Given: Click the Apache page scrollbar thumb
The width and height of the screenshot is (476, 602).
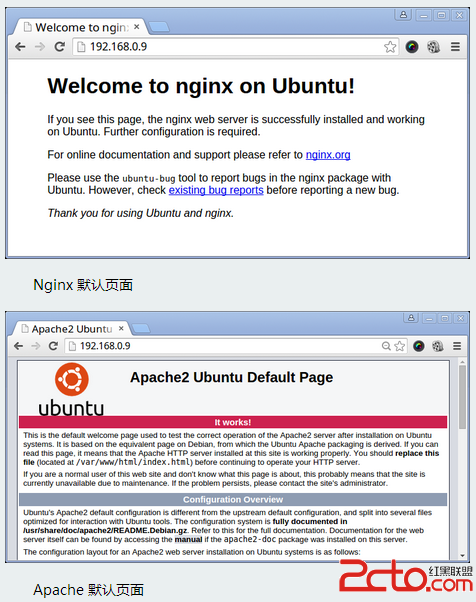Looking at the screenshot, I should click(462, 397).
